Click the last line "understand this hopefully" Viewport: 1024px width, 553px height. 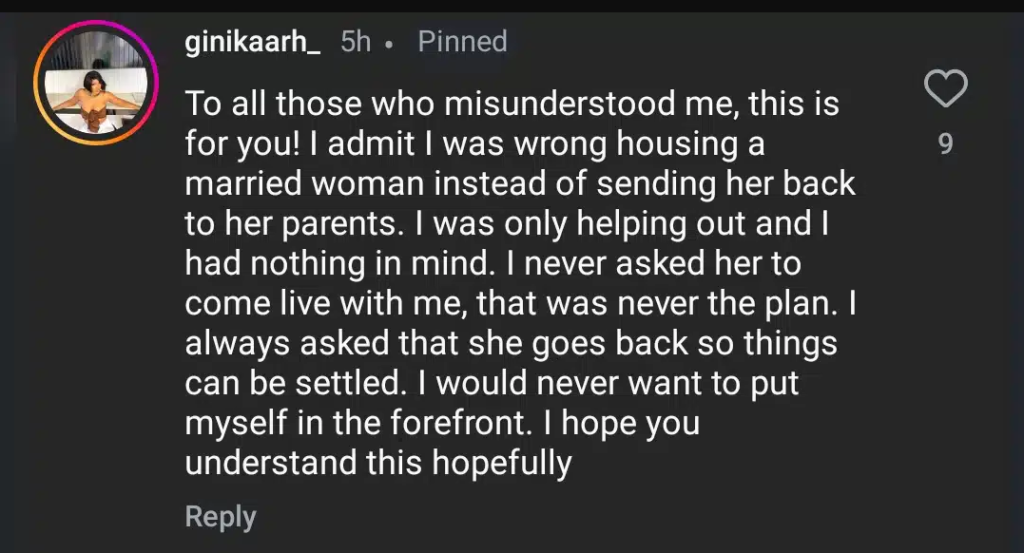(x=378, y=463)
